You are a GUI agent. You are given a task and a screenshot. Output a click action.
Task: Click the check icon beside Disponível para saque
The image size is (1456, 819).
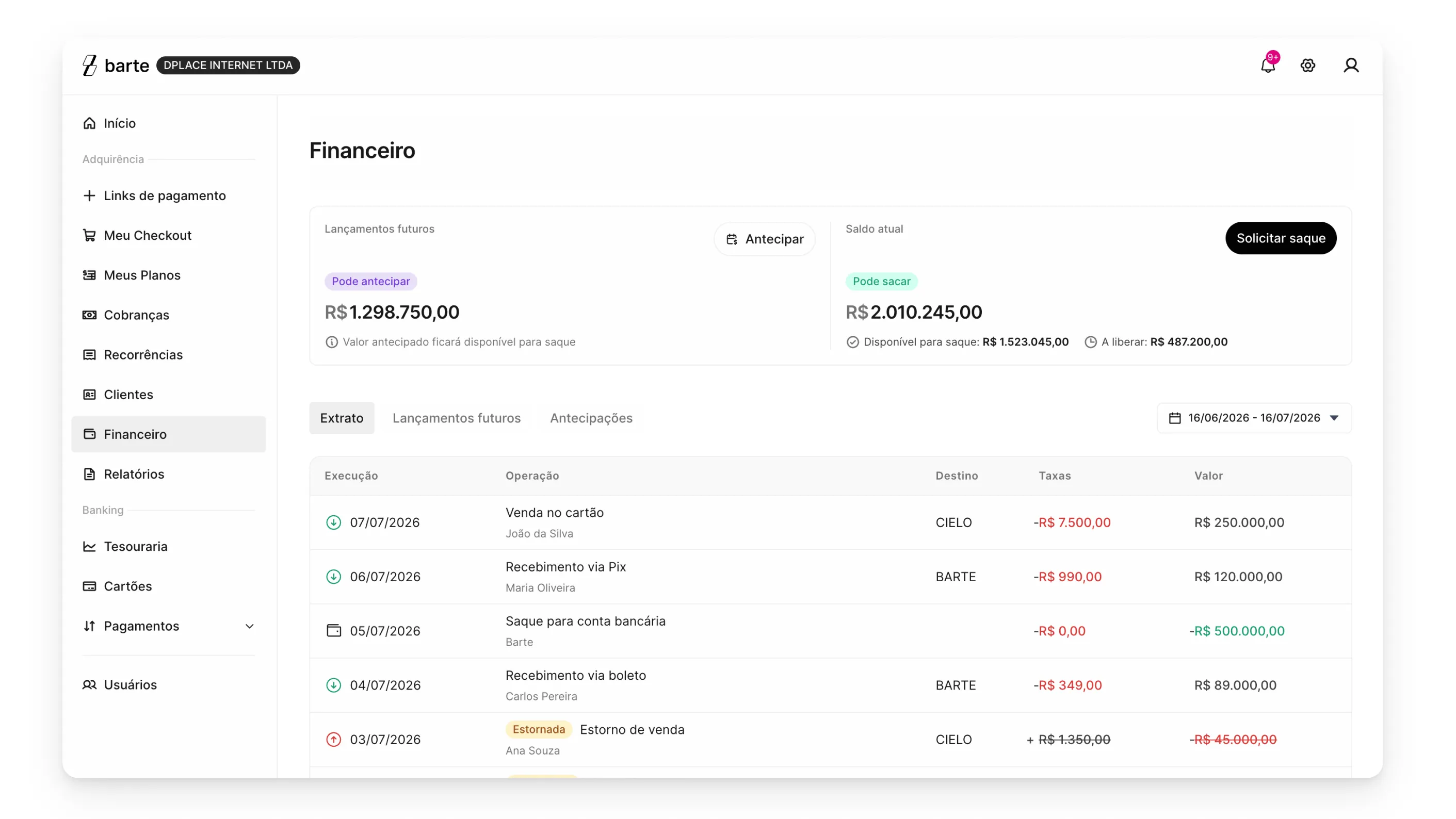pos(852,342)
